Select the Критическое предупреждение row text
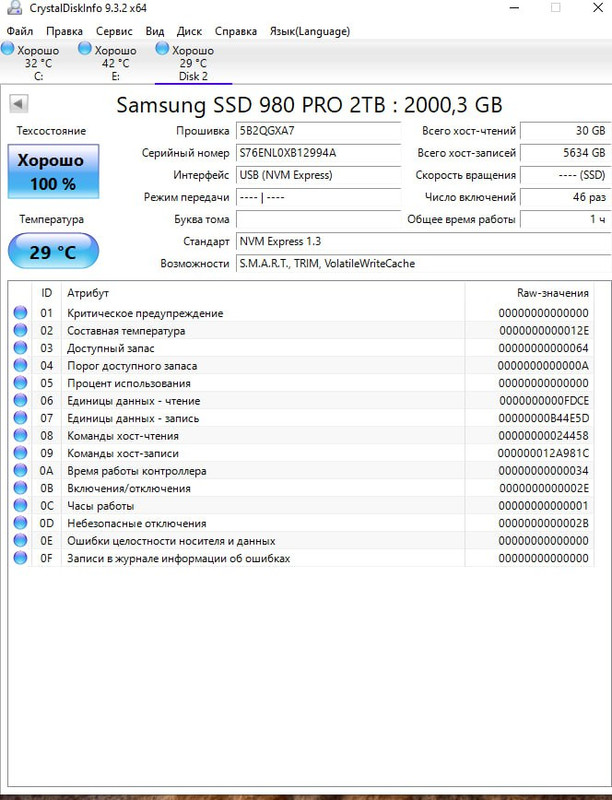The height and width of the screenshot is (800, 612). click(x=145, y=313)
